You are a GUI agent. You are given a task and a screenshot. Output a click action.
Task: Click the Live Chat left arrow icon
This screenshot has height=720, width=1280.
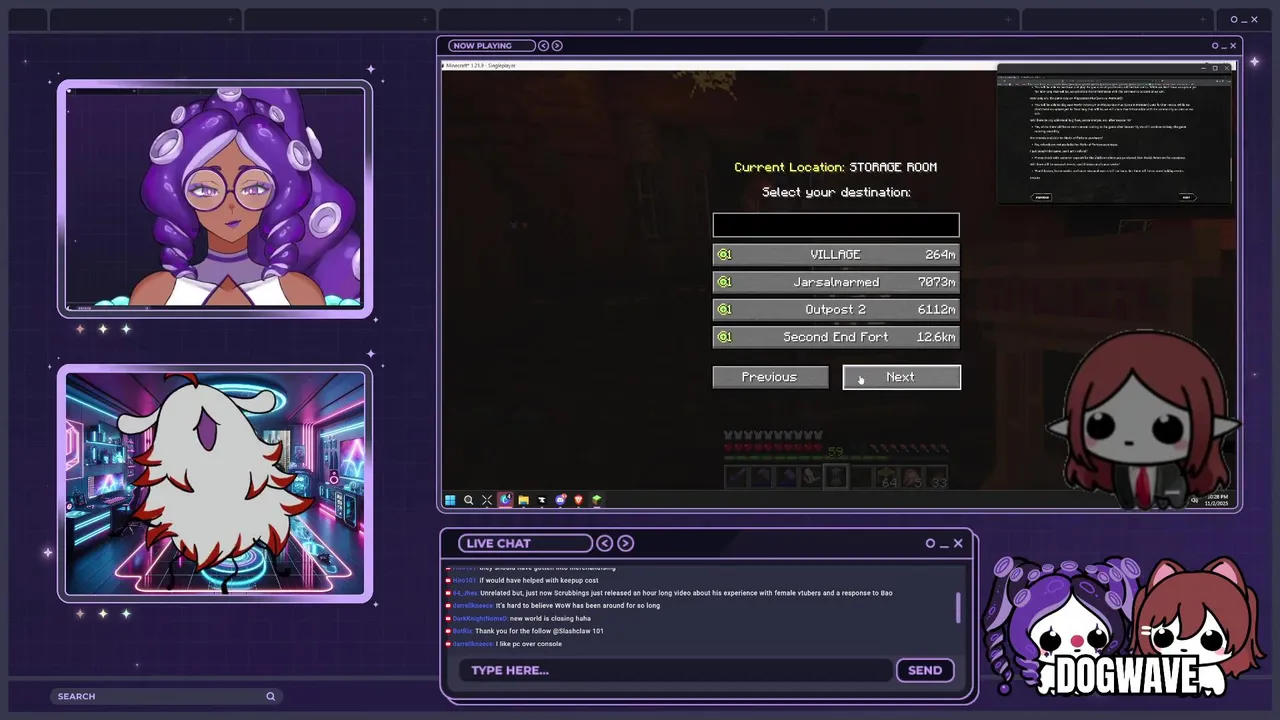click(x=605, y=543)
